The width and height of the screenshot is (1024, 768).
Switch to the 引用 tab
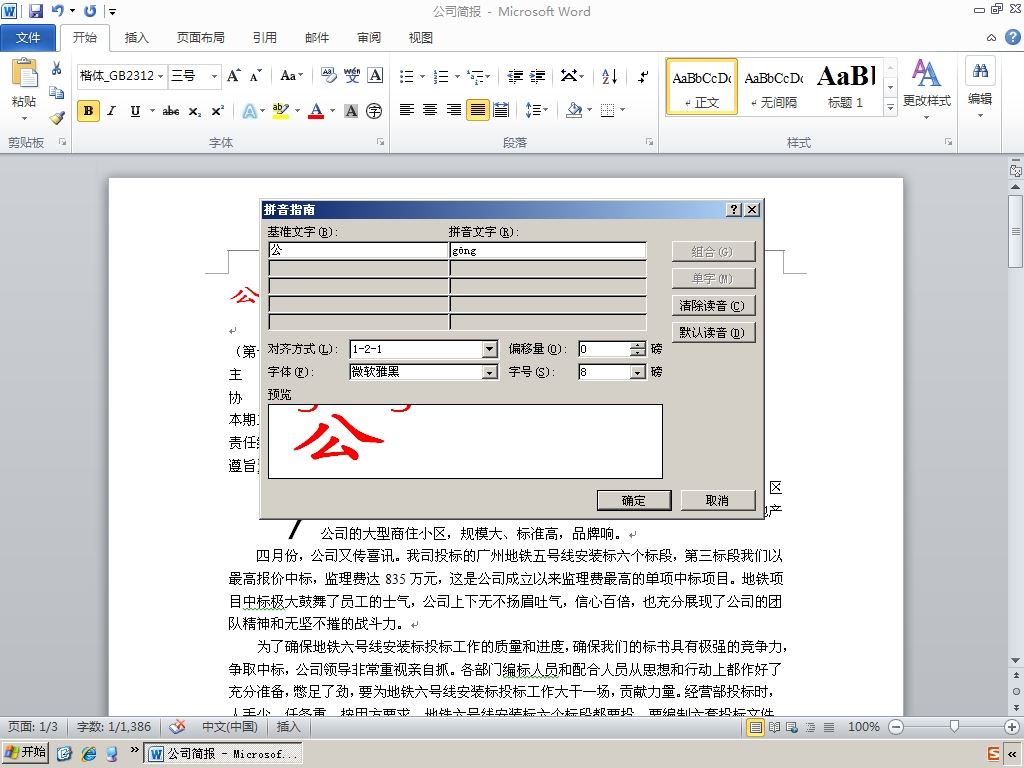click(264, 37)
